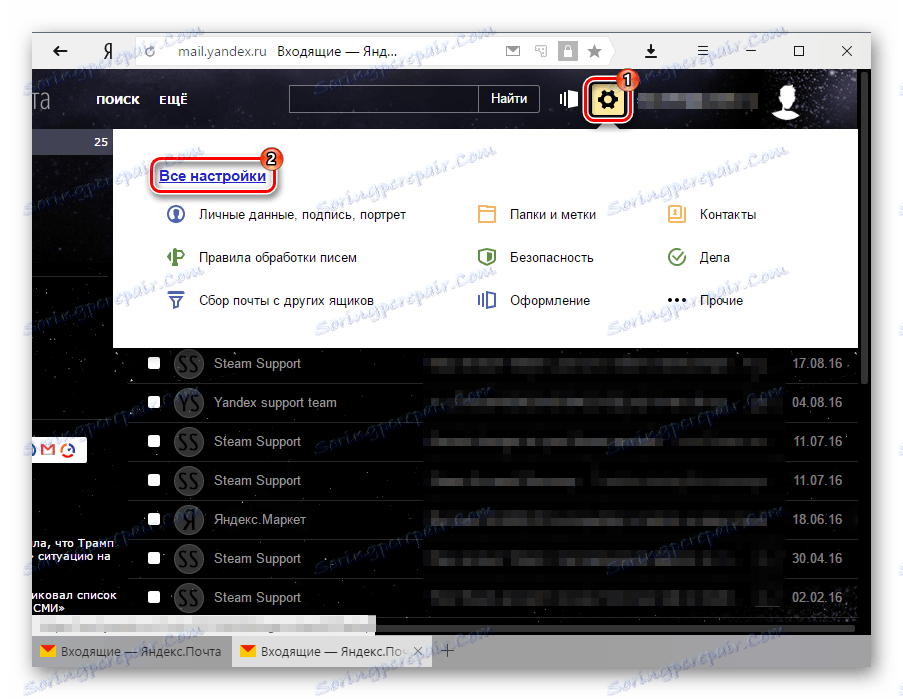Image resolution: width=903 pixels, height=699 pixels.
Task: Check the Steam Support 02.02.16 message
Action: tap(154, 597)
